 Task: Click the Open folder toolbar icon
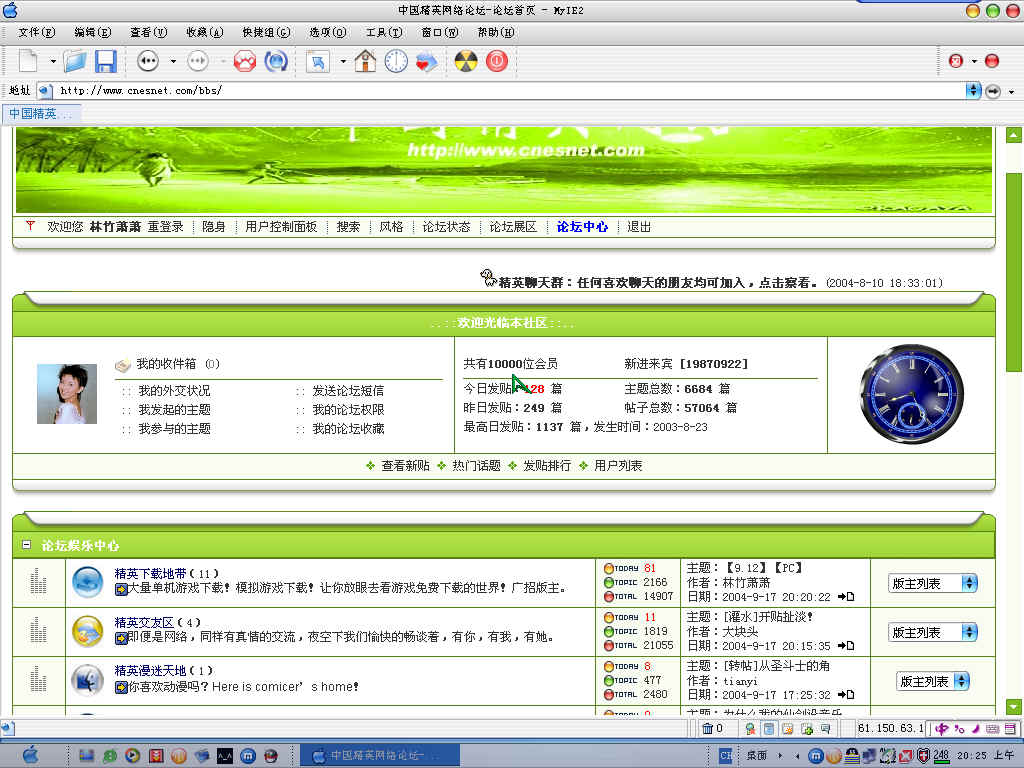tap(75, 61)
